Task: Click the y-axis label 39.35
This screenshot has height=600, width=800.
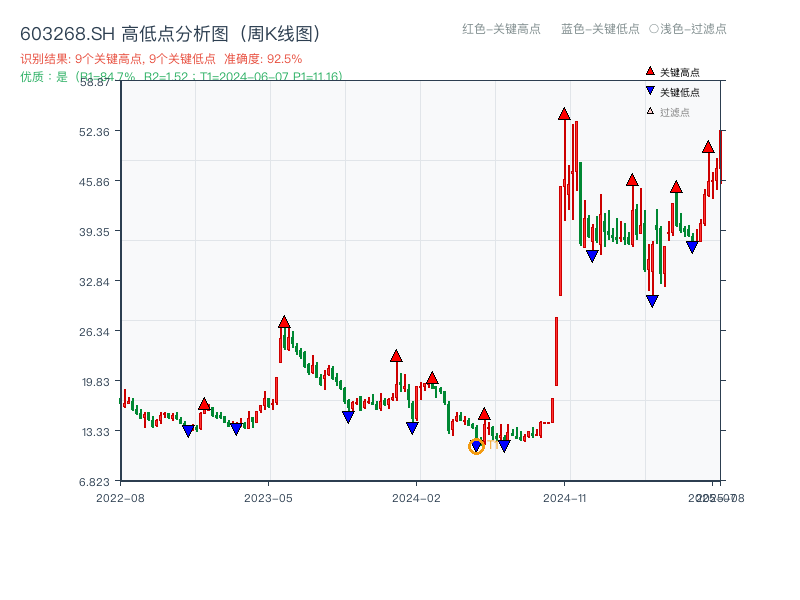Action: [x=94, y=232]
